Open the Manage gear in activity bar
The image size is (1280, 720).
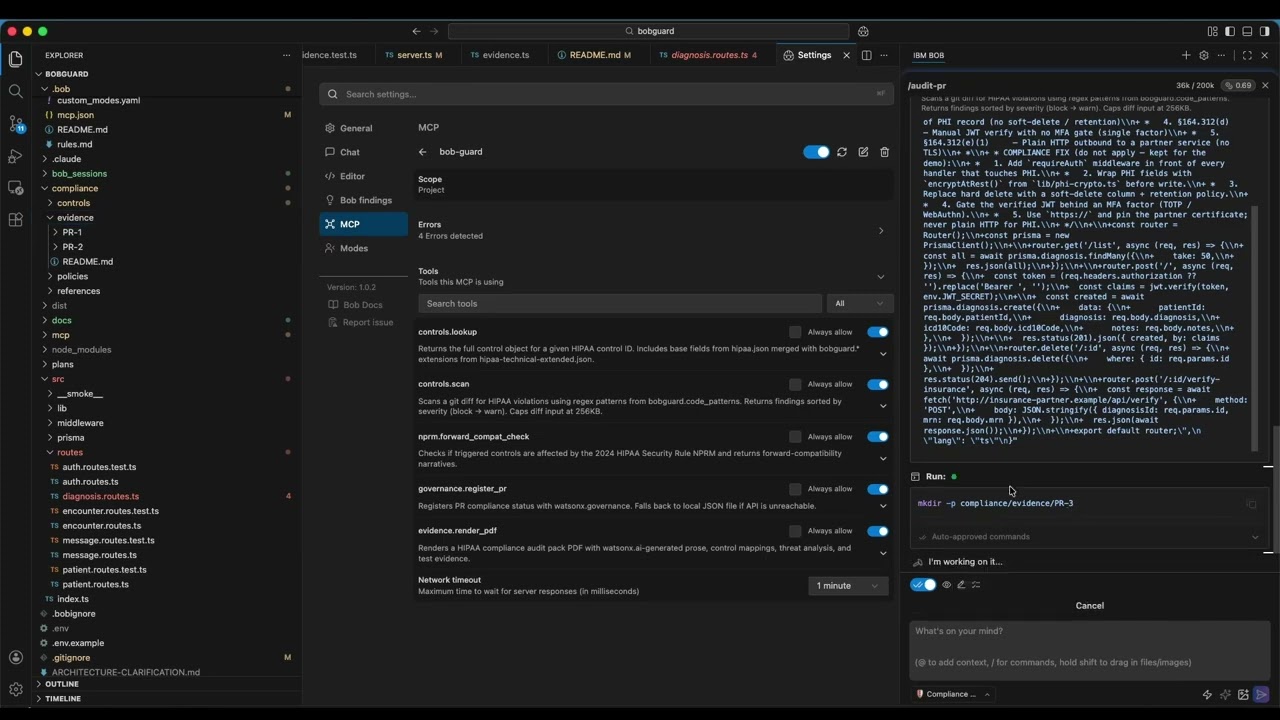coord(16,689)
